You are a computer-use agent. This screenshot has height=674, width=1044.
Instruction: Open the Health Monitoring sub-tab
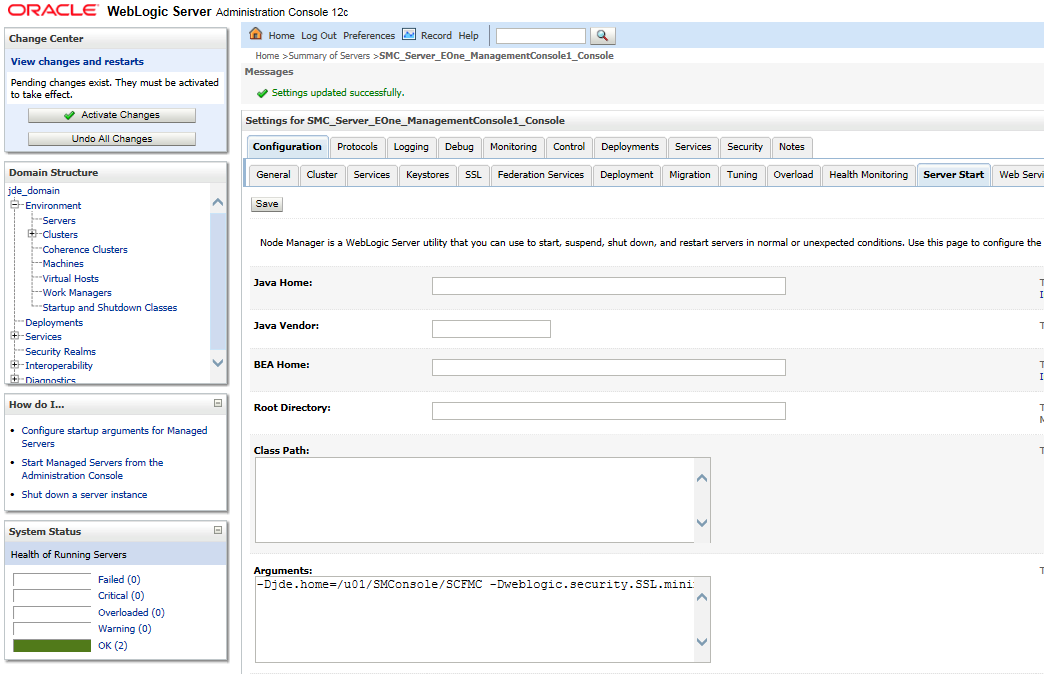pyautogui.click(x=868, y=175)
